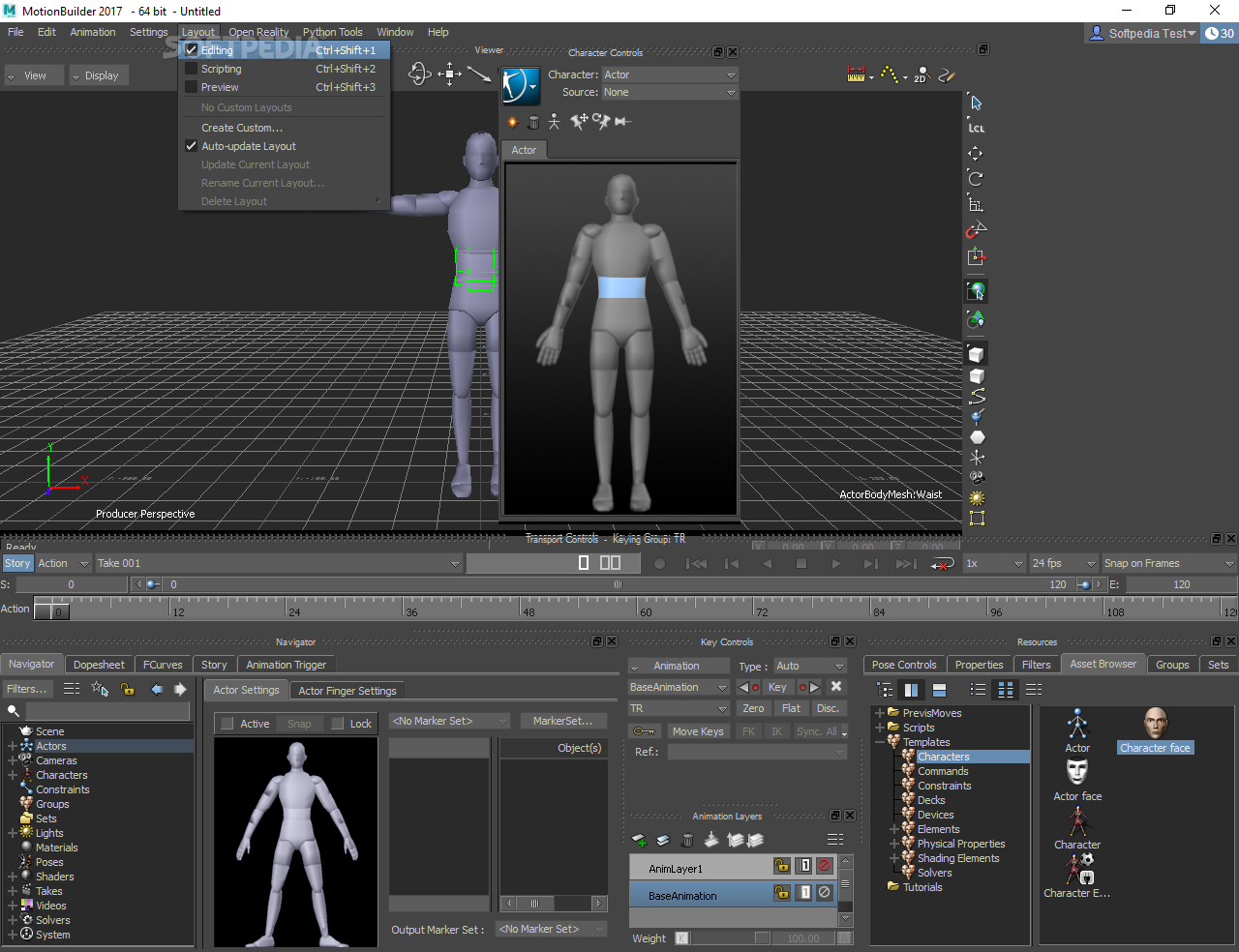Go back with Navigator blue left arrow

click(157, 689)
